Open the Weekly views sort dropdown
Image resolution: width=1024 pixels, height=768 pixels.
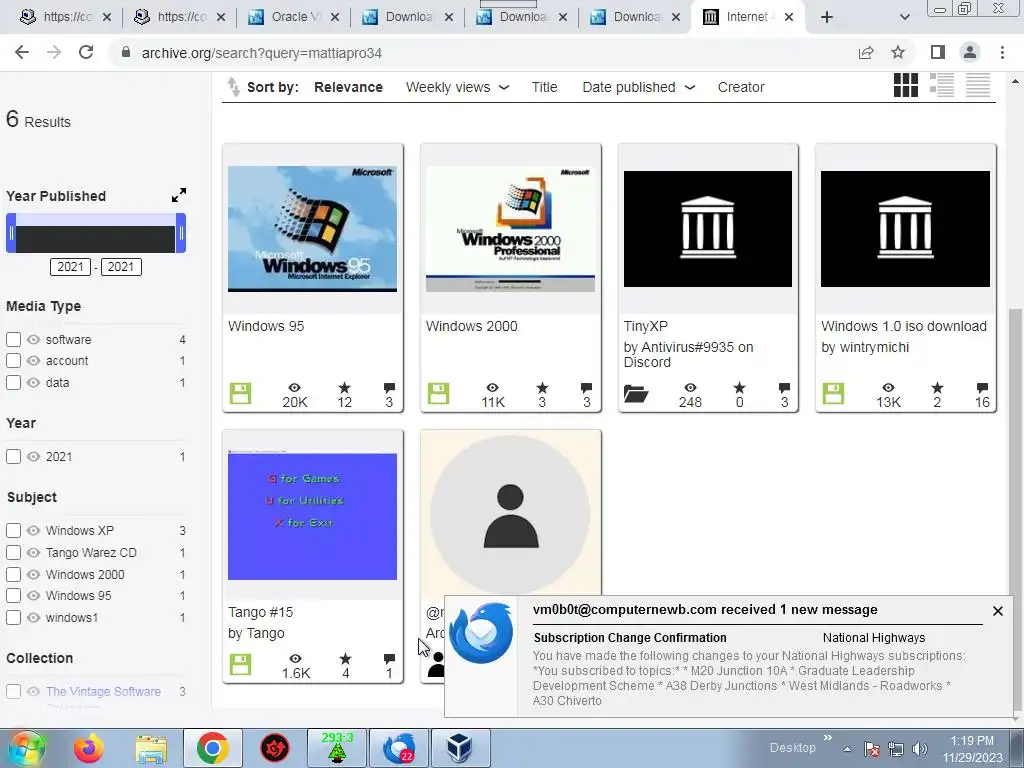click(457, 87)
